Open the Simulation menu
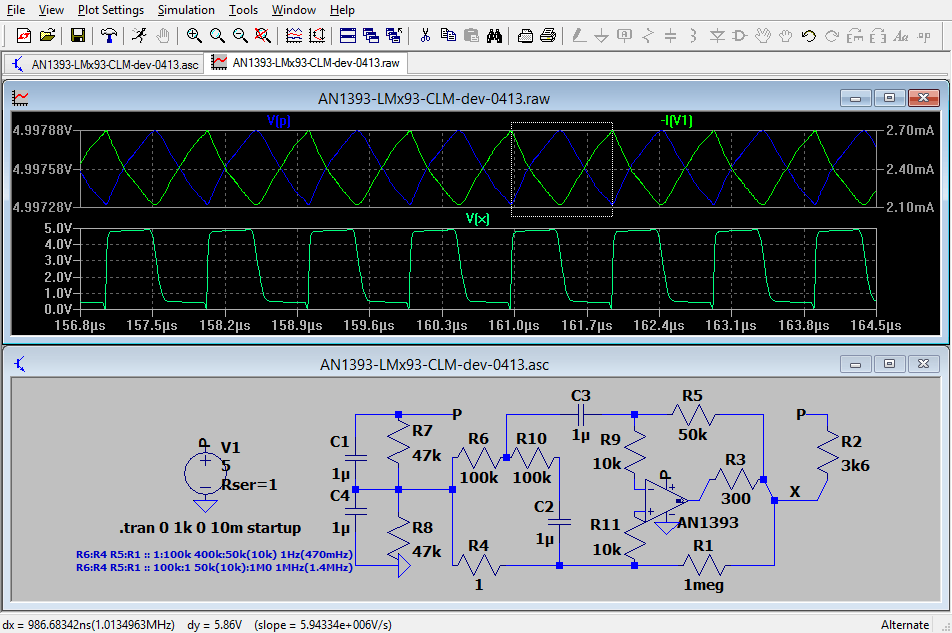Image resolution: width=952 pixels, height=633 pixels. pos(186,10)
